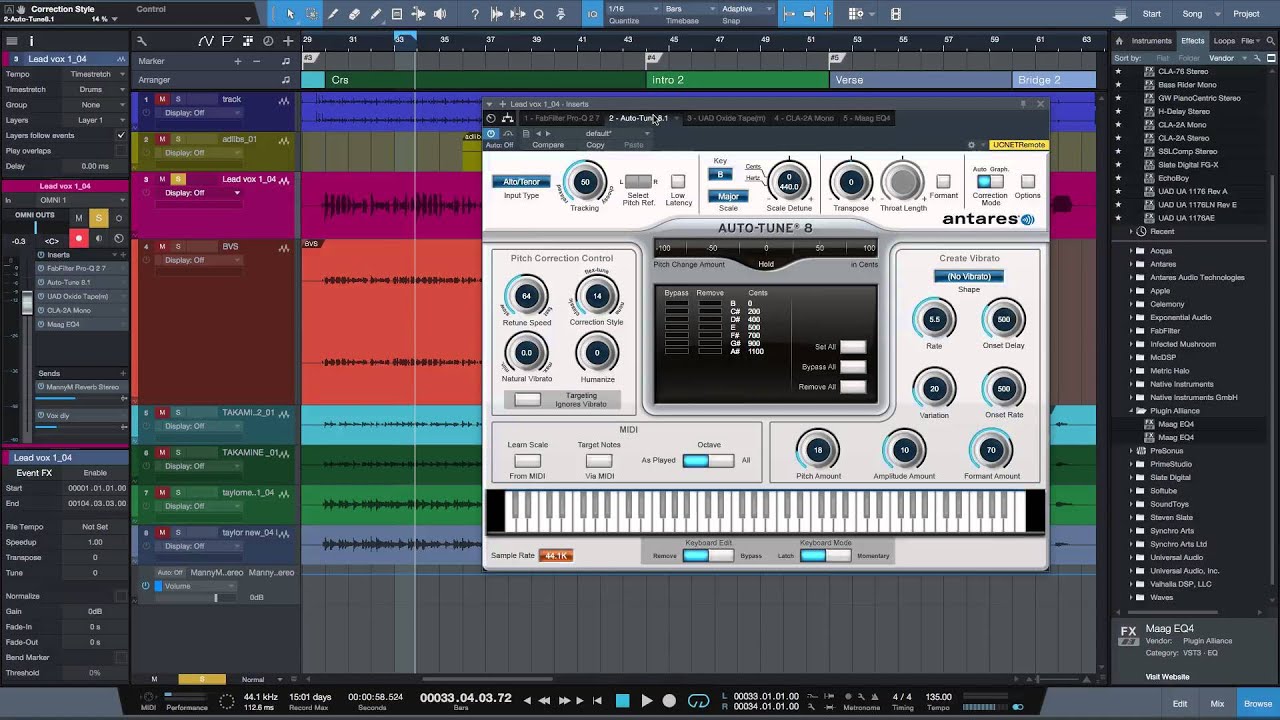Open the Mix view
The height and width of the screenshot is (720, 1280).
1217,703
